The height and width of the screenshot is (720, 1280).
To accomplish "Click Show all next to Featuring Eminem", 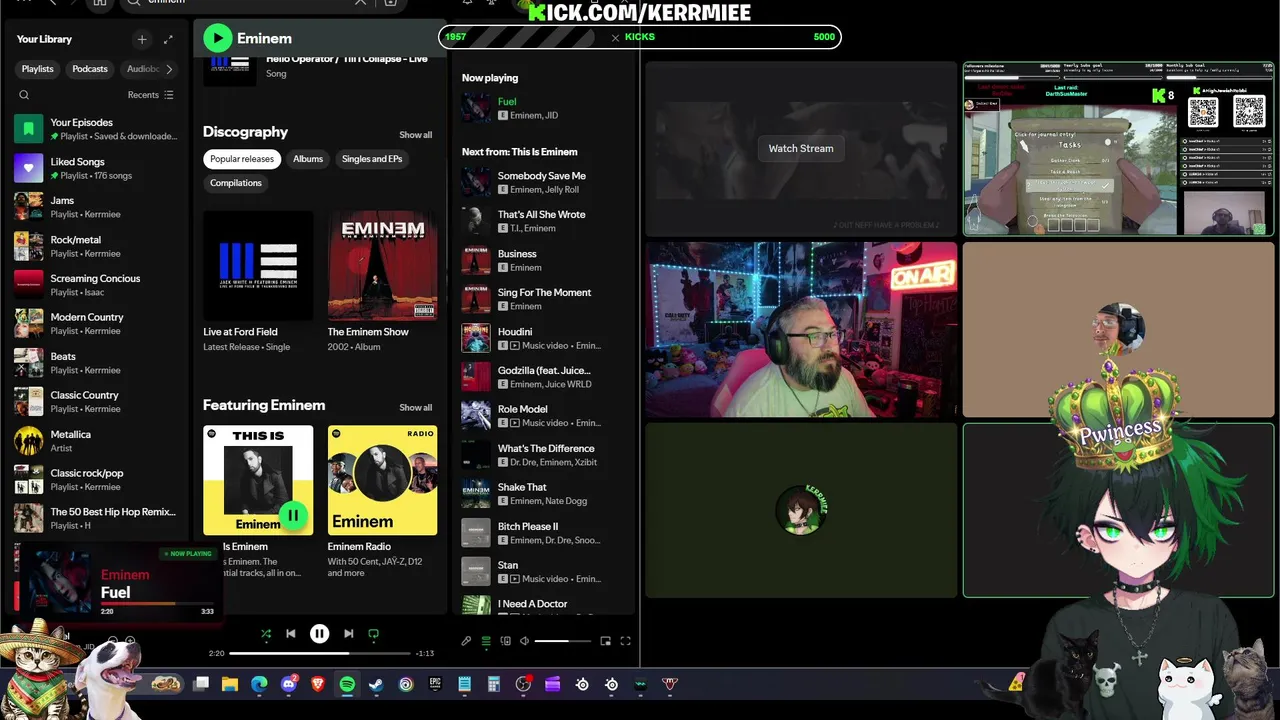I will 416,408.
